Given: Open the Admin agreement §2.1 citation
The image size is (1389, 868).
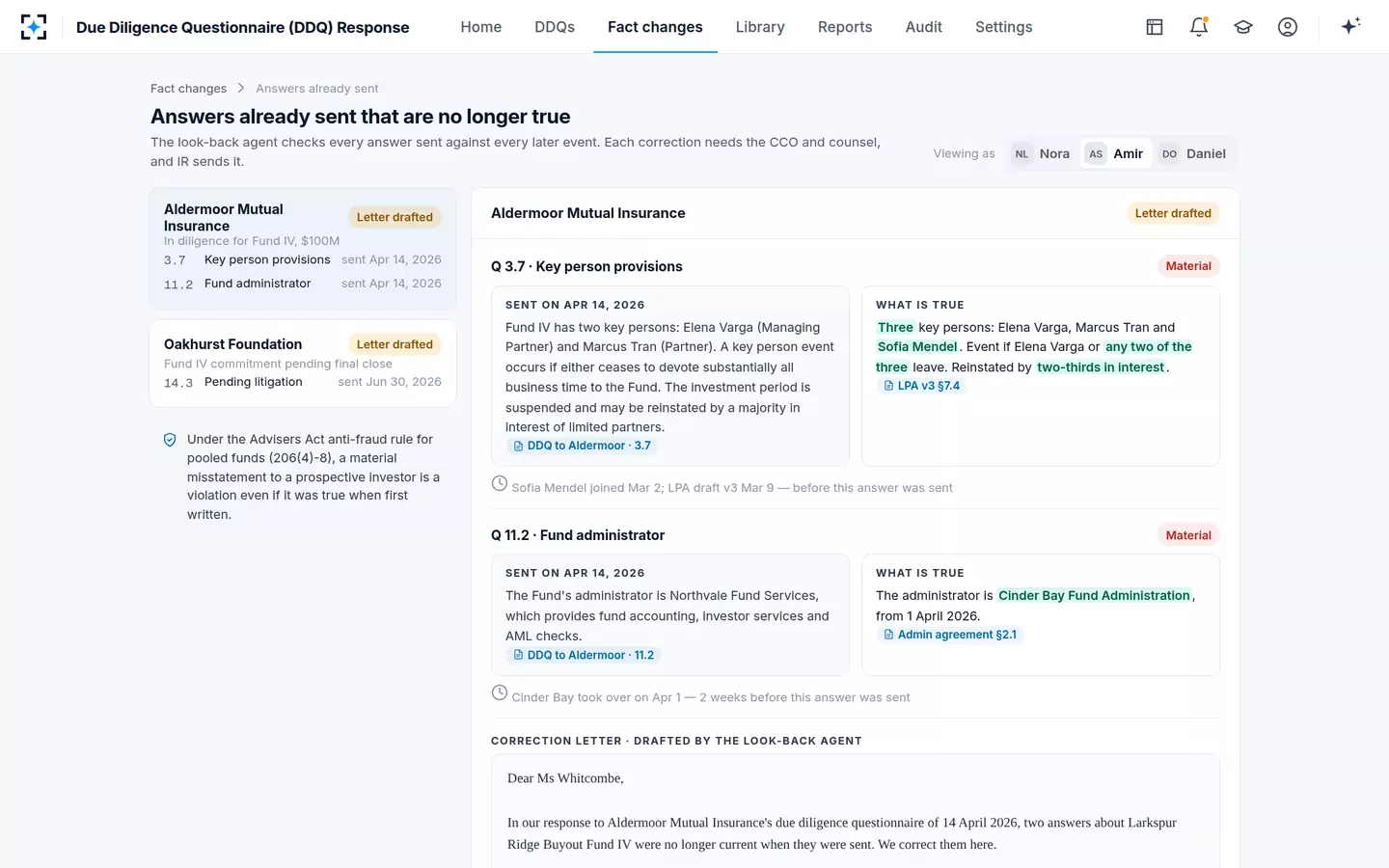Looking at the screenshot, I should tap(950, 635).
